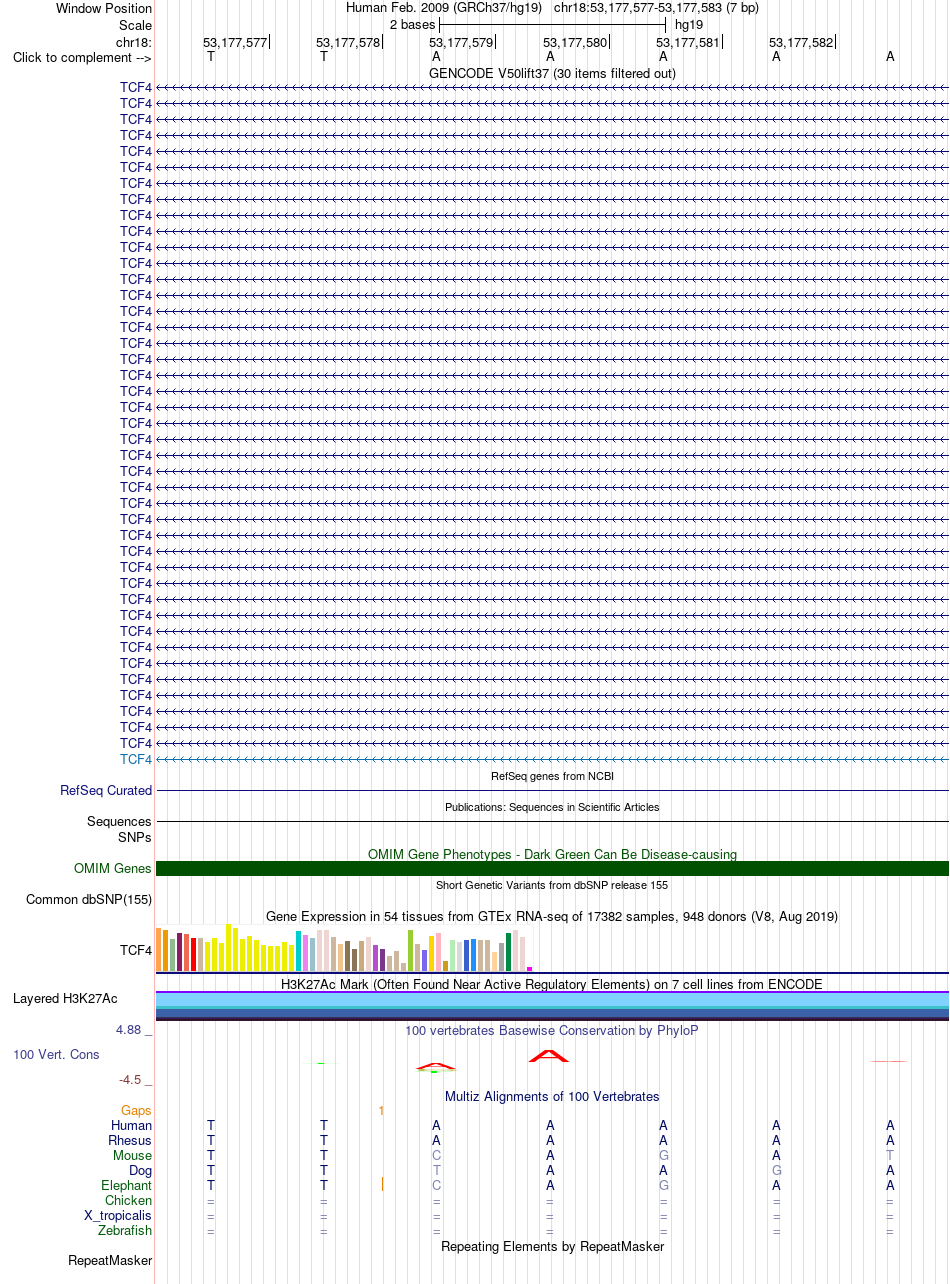Click the orange gap marker in Gaps row

pos(382,1110)
